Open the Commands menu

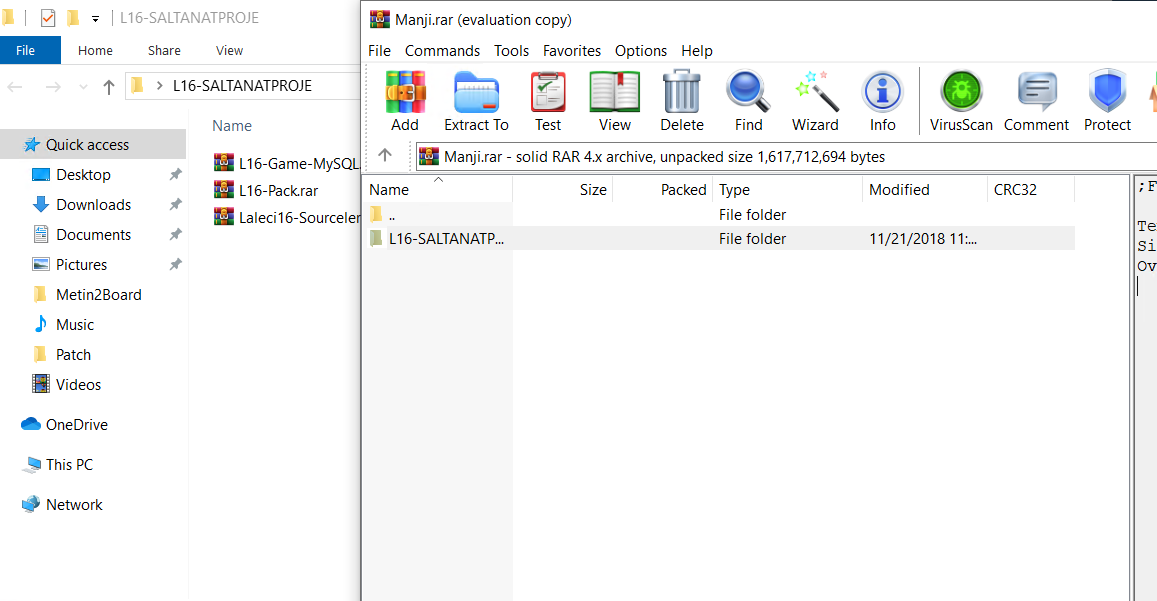pos(442,50)
